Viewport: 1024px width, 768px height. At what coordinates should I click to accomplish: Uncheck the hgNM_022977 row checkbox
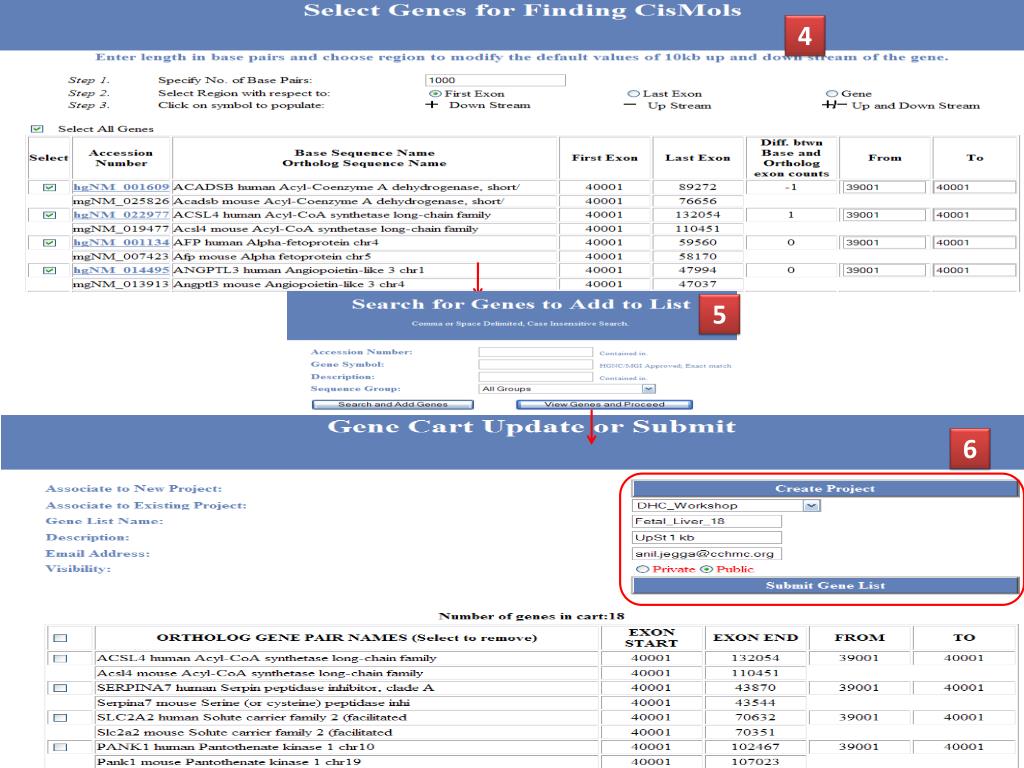[x=49, y=215]
